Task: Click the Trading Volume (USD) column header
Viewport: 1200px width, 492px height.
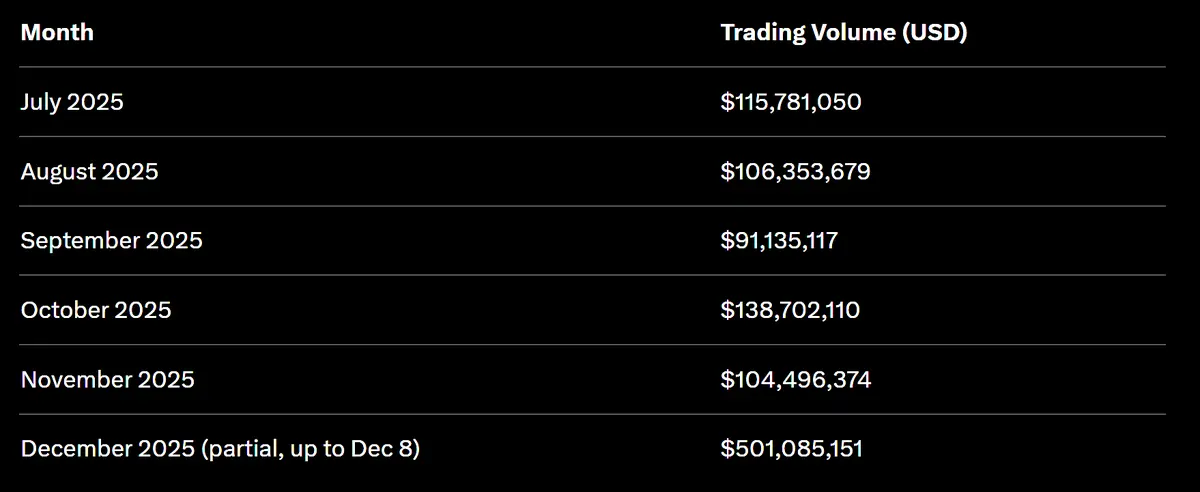Action: coord(843,32)
